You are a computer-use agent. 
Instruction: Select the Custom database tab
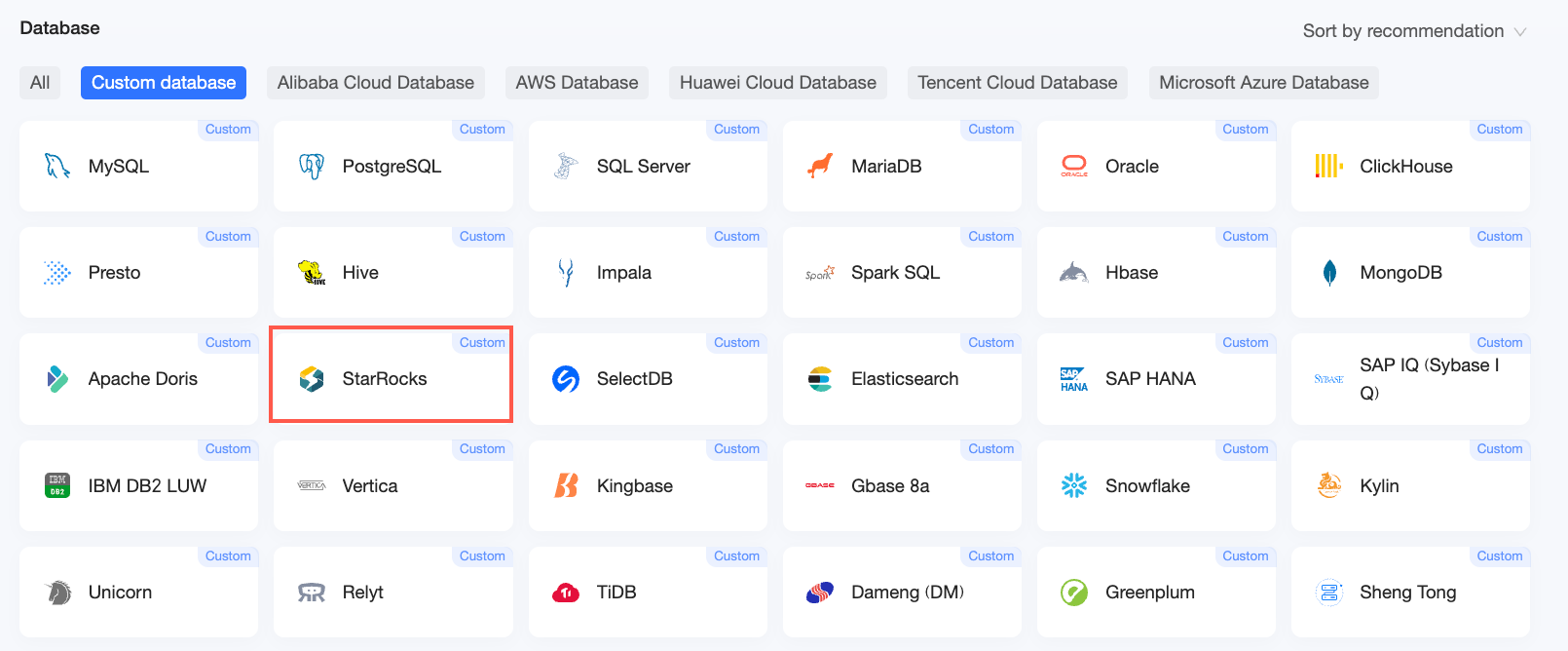click(x=164, y=83)
